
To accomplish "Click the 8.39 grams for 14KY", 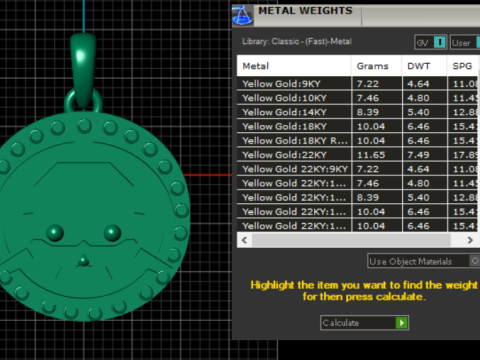I will [368, 112].
